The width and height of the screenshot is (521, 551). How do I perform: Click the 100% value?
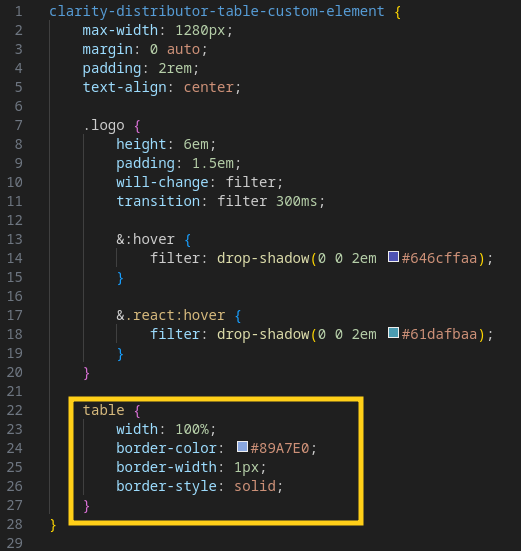[x=192, y=429]
